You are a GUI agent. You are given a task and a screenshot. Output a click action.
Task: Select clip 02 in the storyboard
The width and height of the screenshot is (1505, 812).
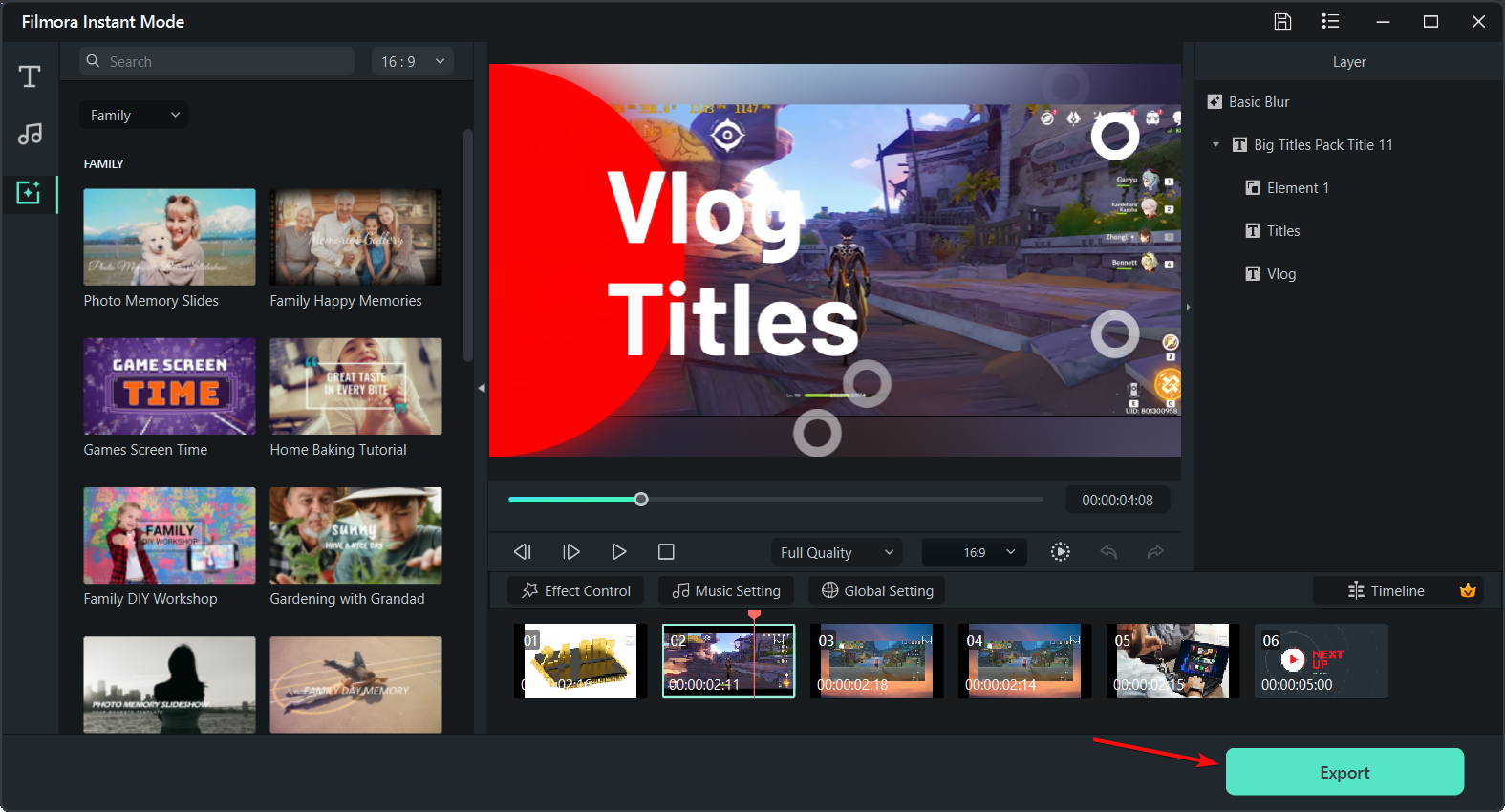[728, 661]
